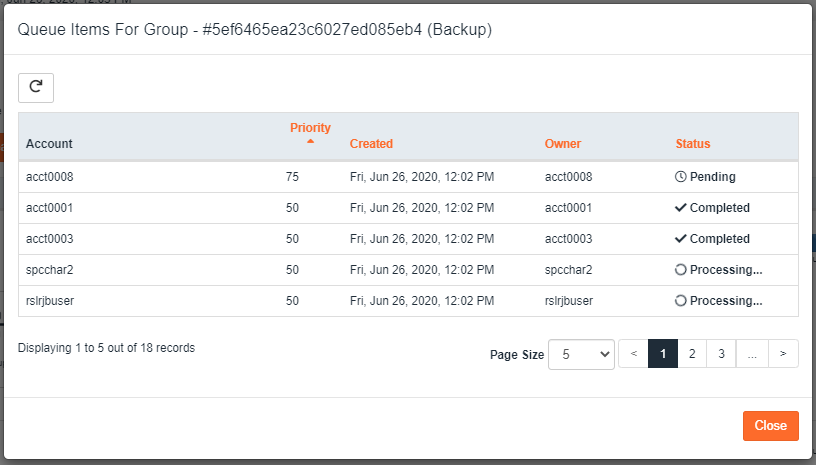Sort the table by Status column
Image resolution: width=816 pixels, height=465 pixels.
[x=693, y=144]
